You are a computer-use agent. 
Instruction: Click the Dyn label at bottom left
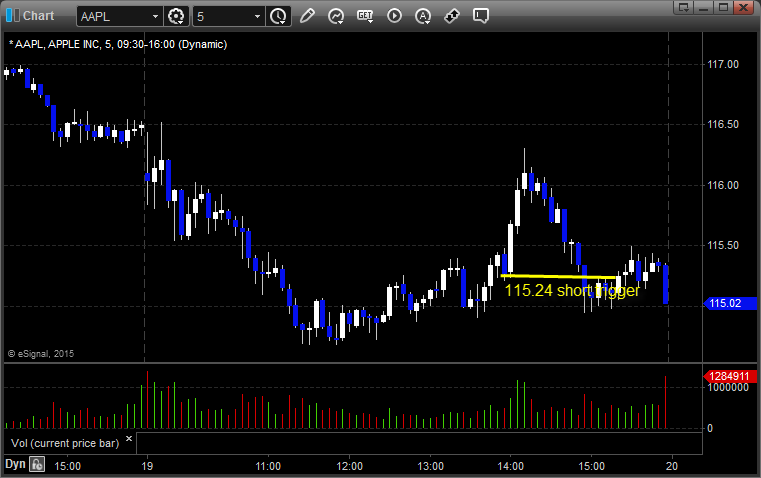pos(15,464)
